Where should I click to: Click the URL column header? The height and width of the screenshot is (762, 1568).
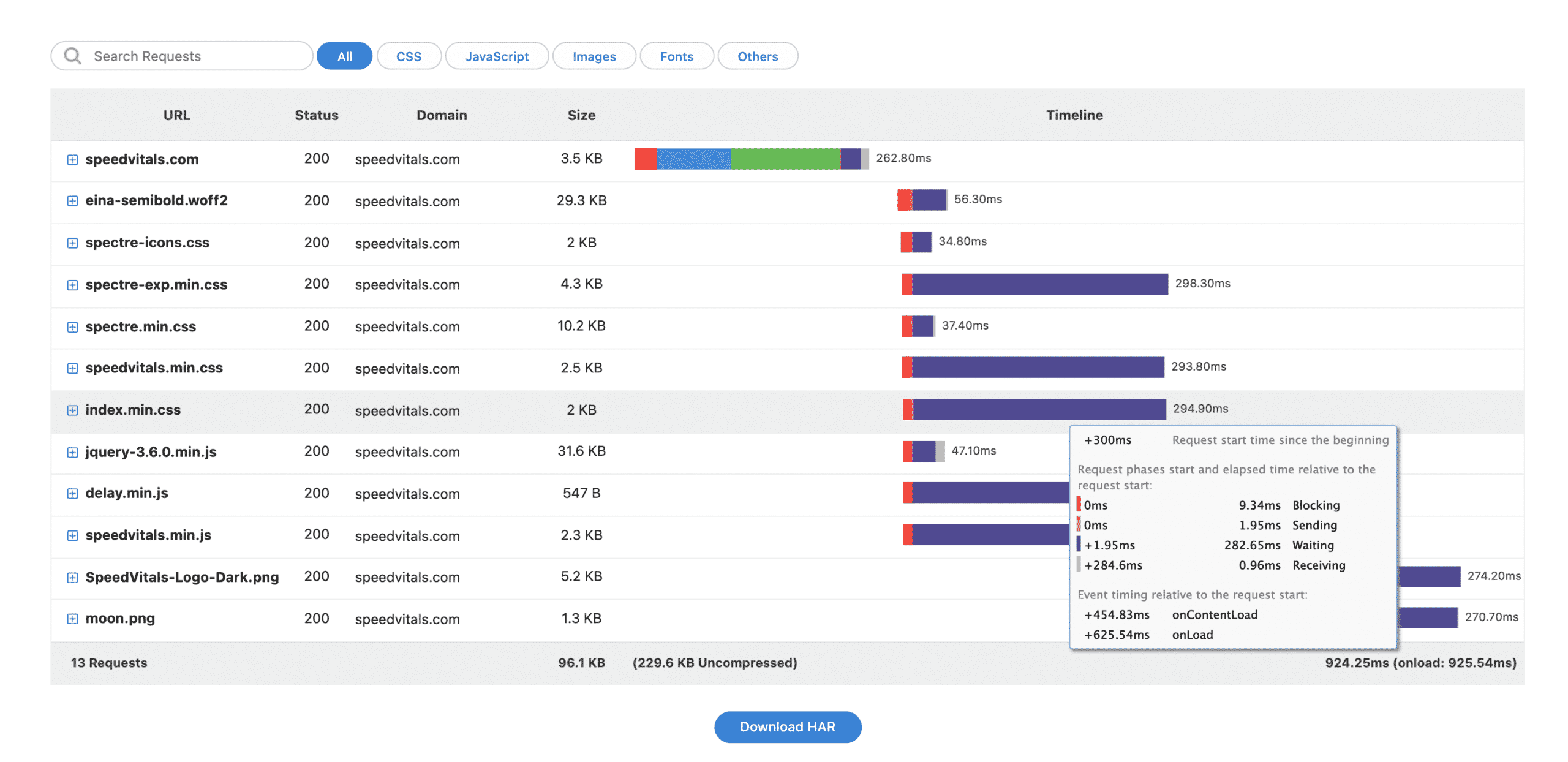[176, 115]
